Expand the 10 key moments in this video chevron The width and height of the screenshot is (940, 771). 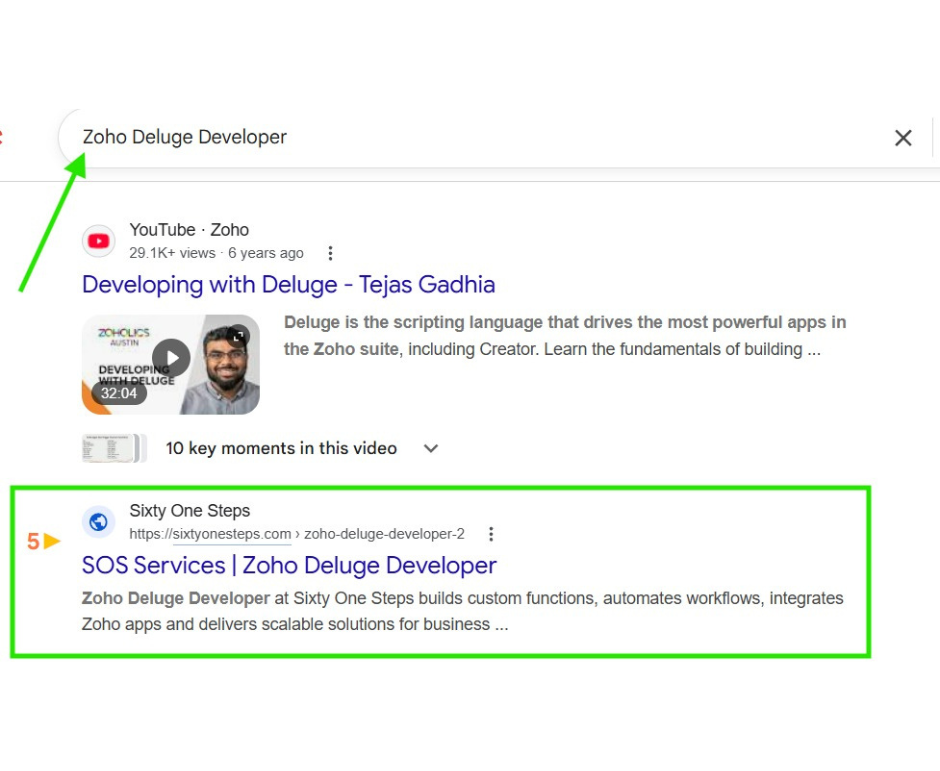(x=431, y=448)
